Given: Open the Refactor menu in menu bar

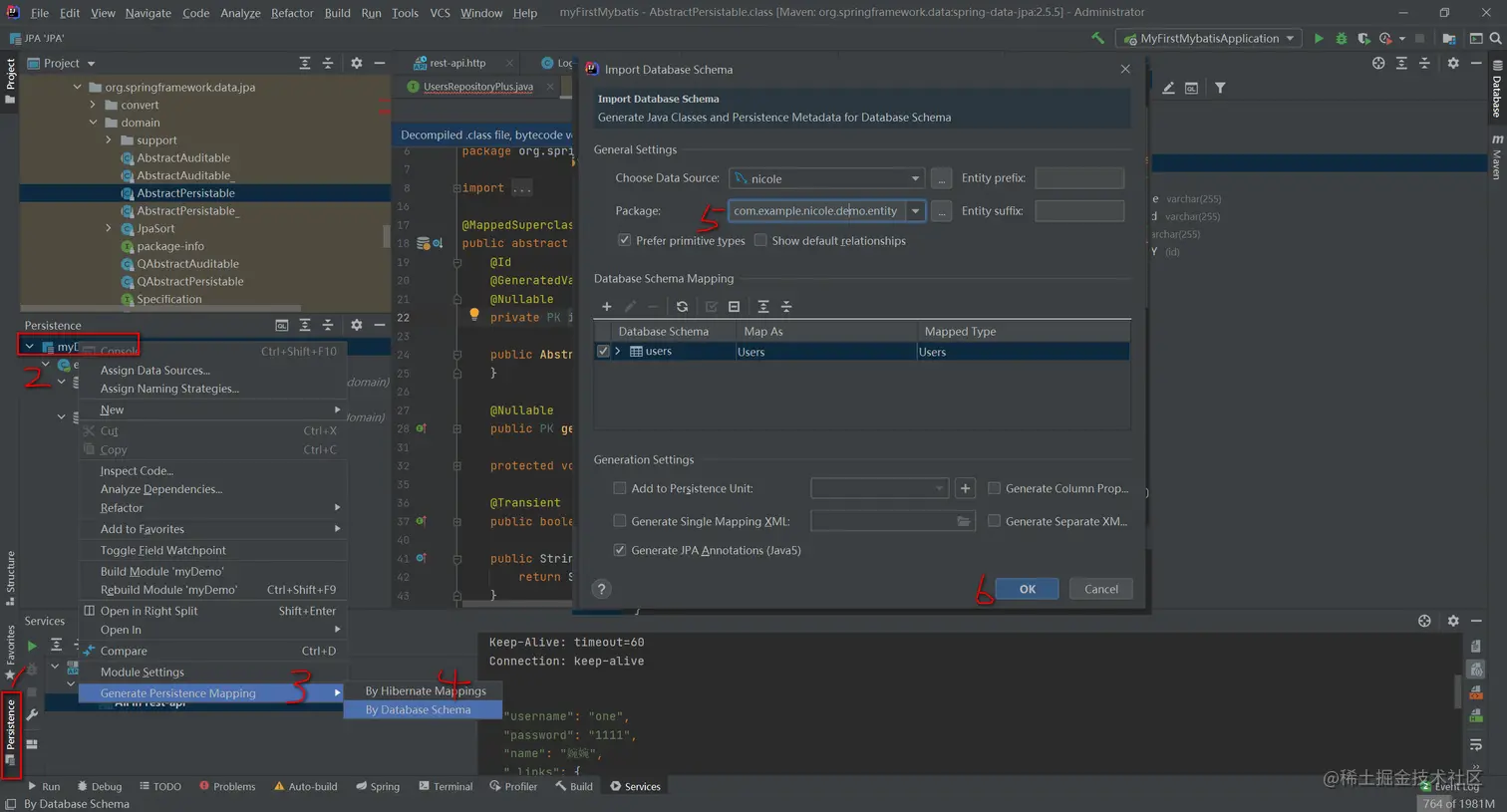Looking at the screenshot, I should 292,13.
